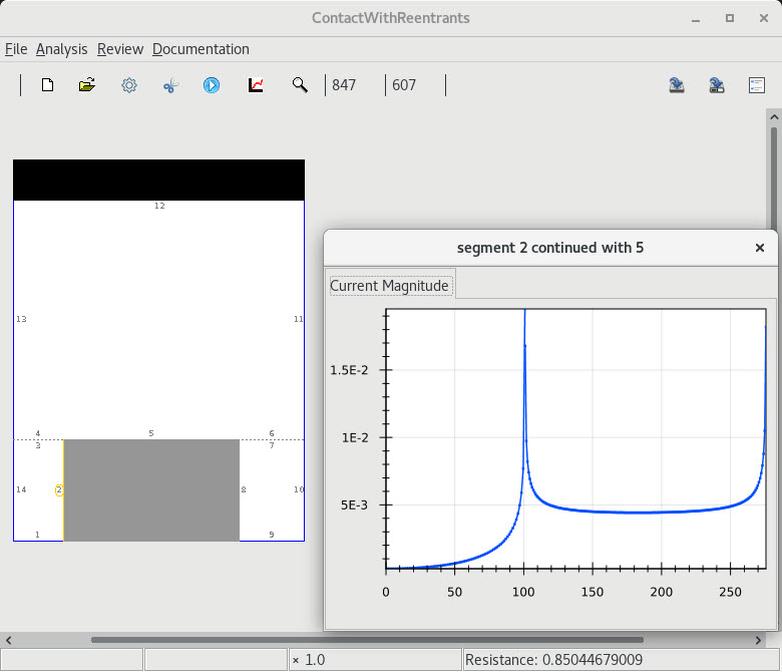Show the plot using the chart icon
The width and height of the screenshot is (782, 672).
tap(256, 85)
